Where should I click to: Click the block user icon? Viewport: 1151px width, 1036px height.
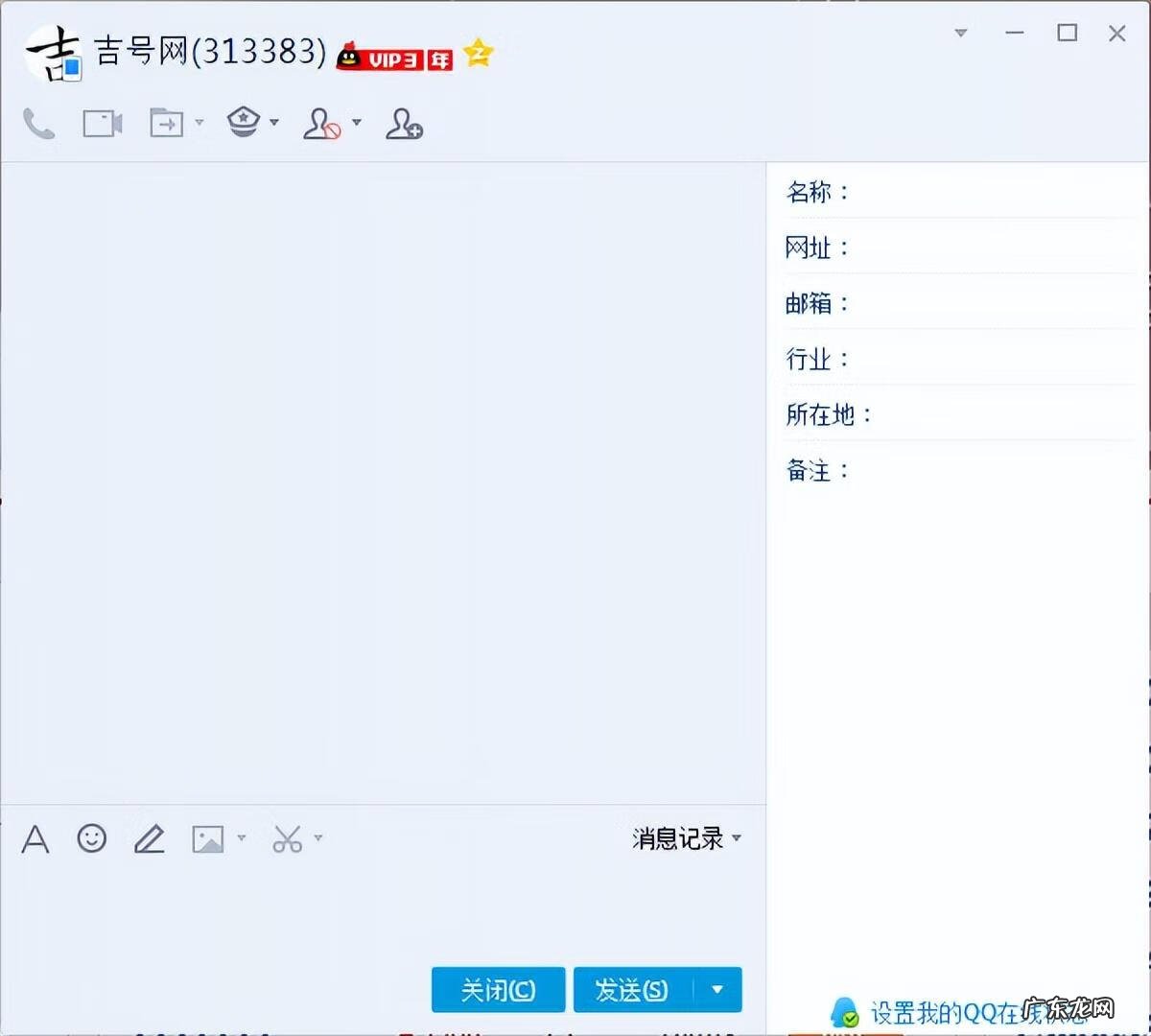(x=323, y=125)
